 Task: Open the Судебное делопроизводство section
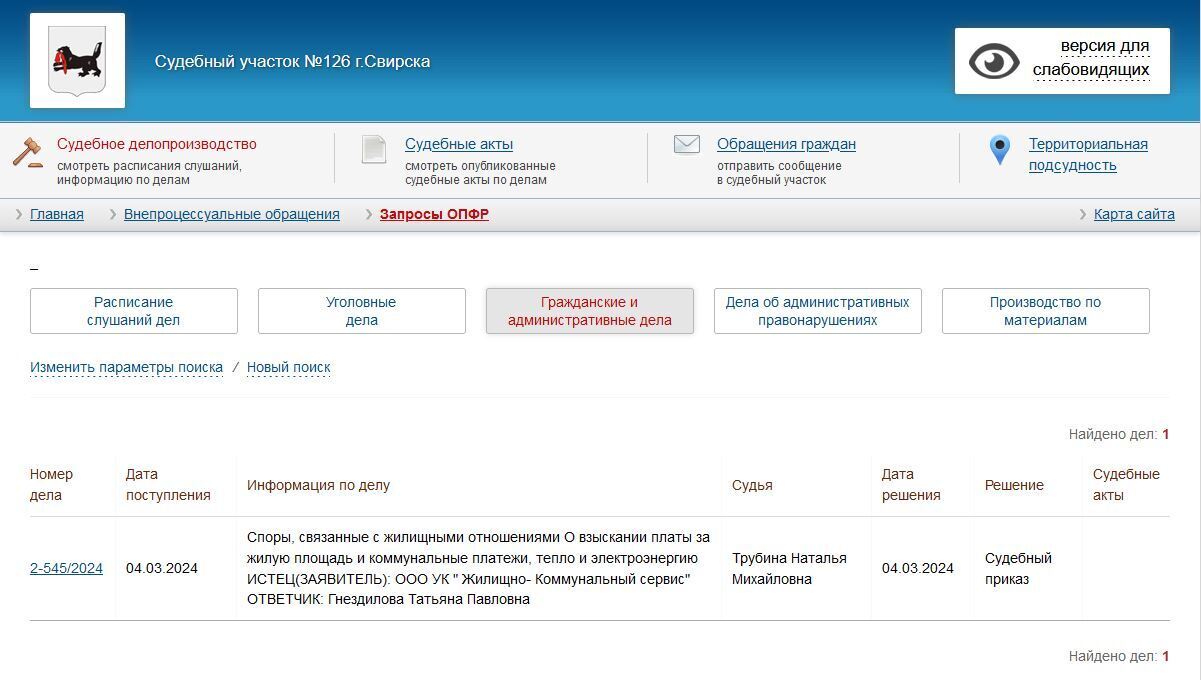[156, 144]
